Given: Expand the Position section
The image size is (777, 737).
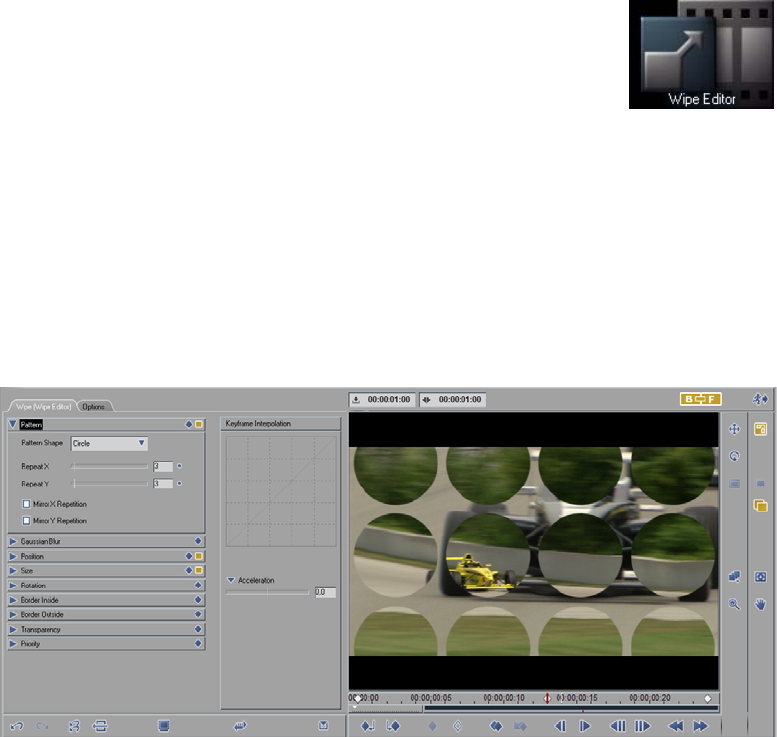Looking at the screenshot, I should pyautogui.click(x=13, y=556).
